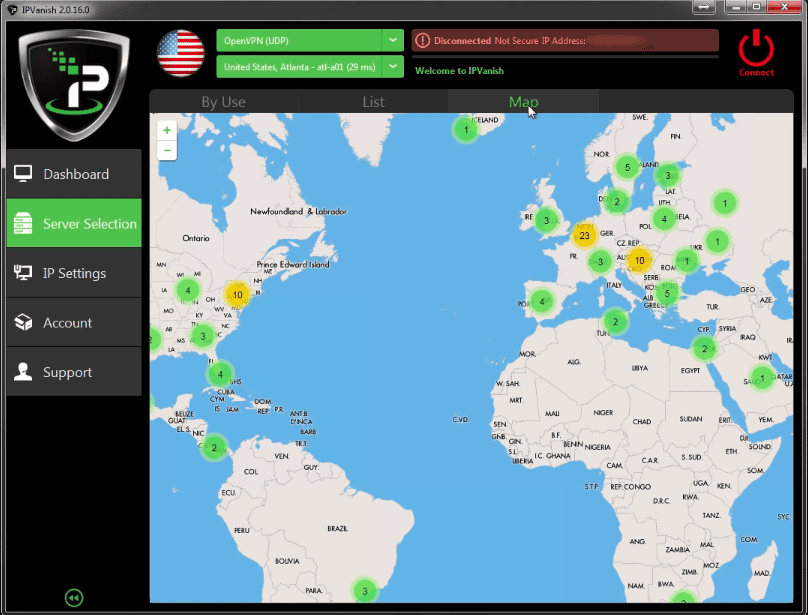Select the 2-server cluster near Egypt
The width and height of the screenshot is (808, 615).
(704, 349)
